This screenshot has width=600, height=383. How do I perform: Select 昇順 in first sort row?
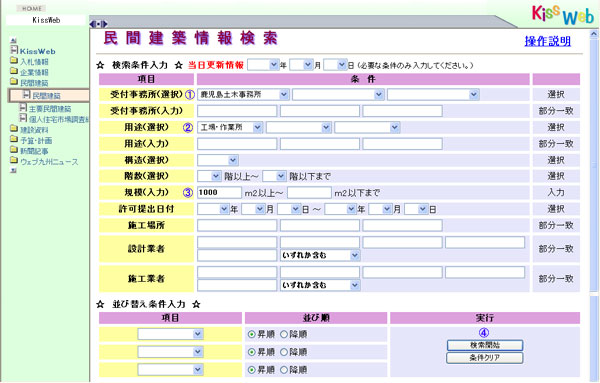251,334
